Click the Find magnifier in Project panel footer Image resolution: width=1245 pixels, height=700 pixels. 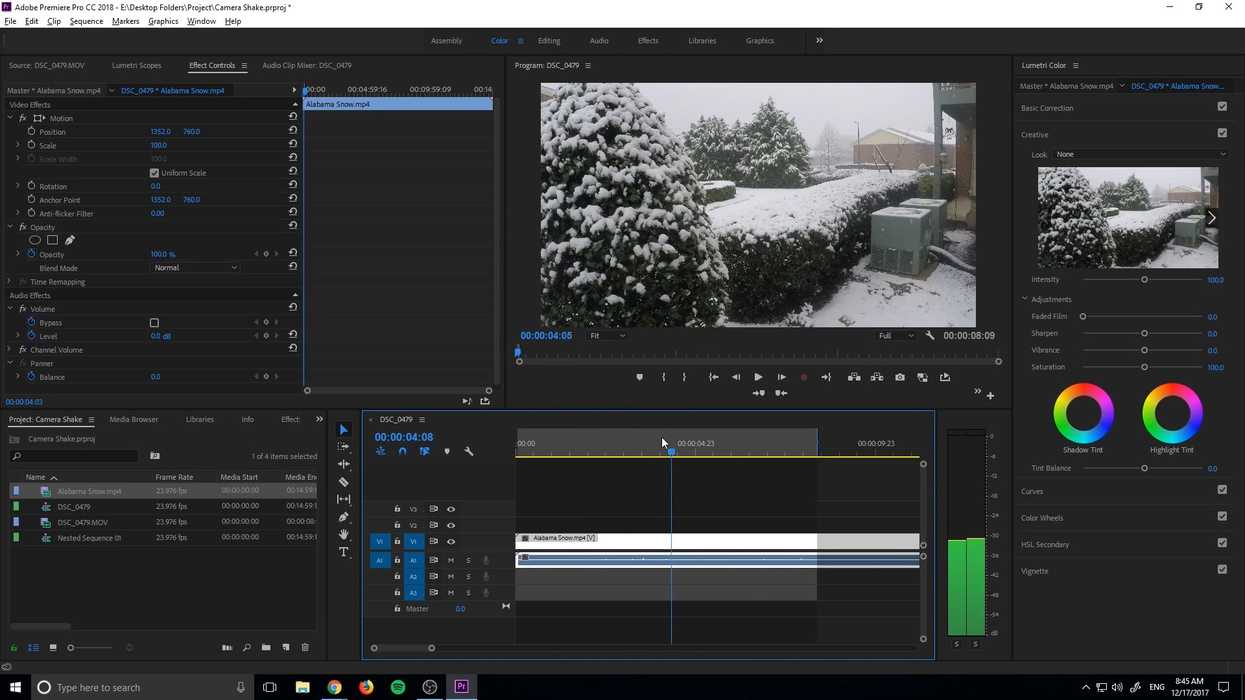(x=246, y=648)
